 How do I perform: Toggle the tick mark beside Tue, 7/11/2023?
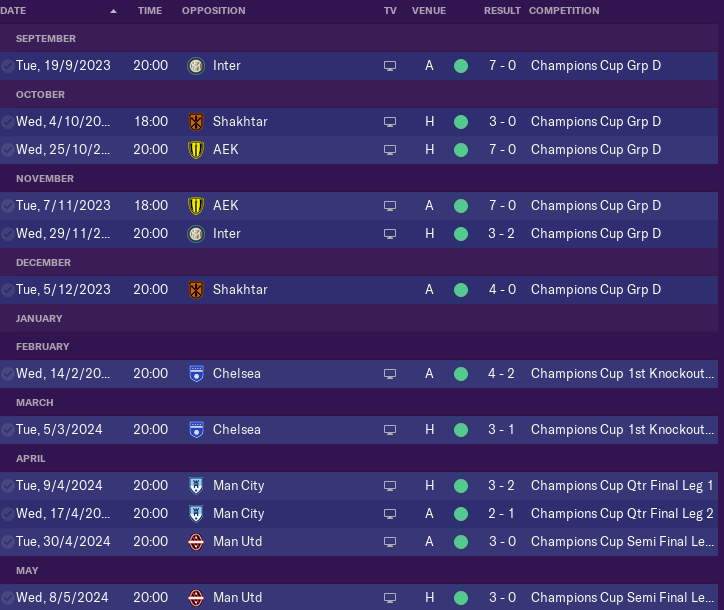[8, 206]
